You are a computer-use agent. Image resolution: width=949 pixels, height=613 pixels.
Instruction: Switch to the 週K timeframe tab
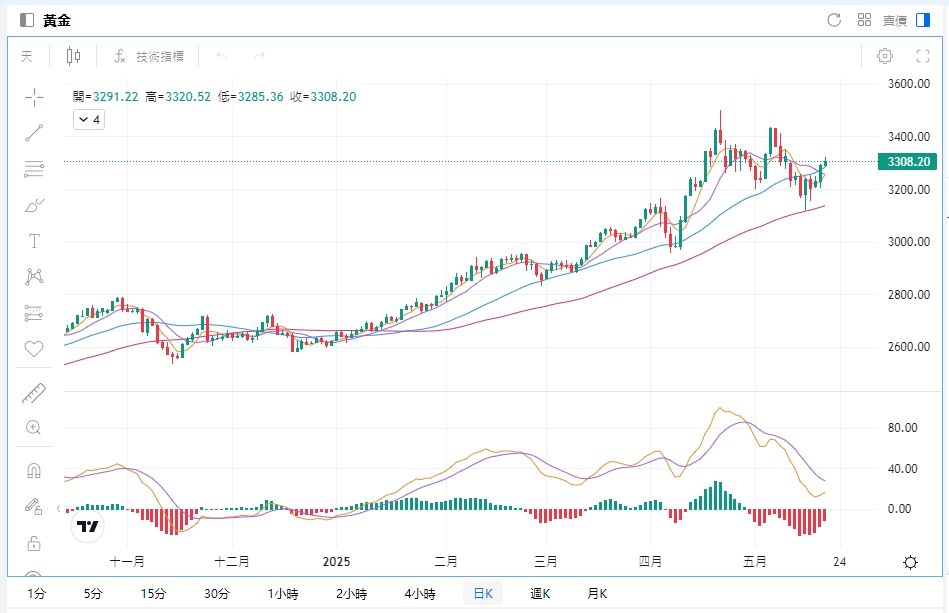point(540,594)
